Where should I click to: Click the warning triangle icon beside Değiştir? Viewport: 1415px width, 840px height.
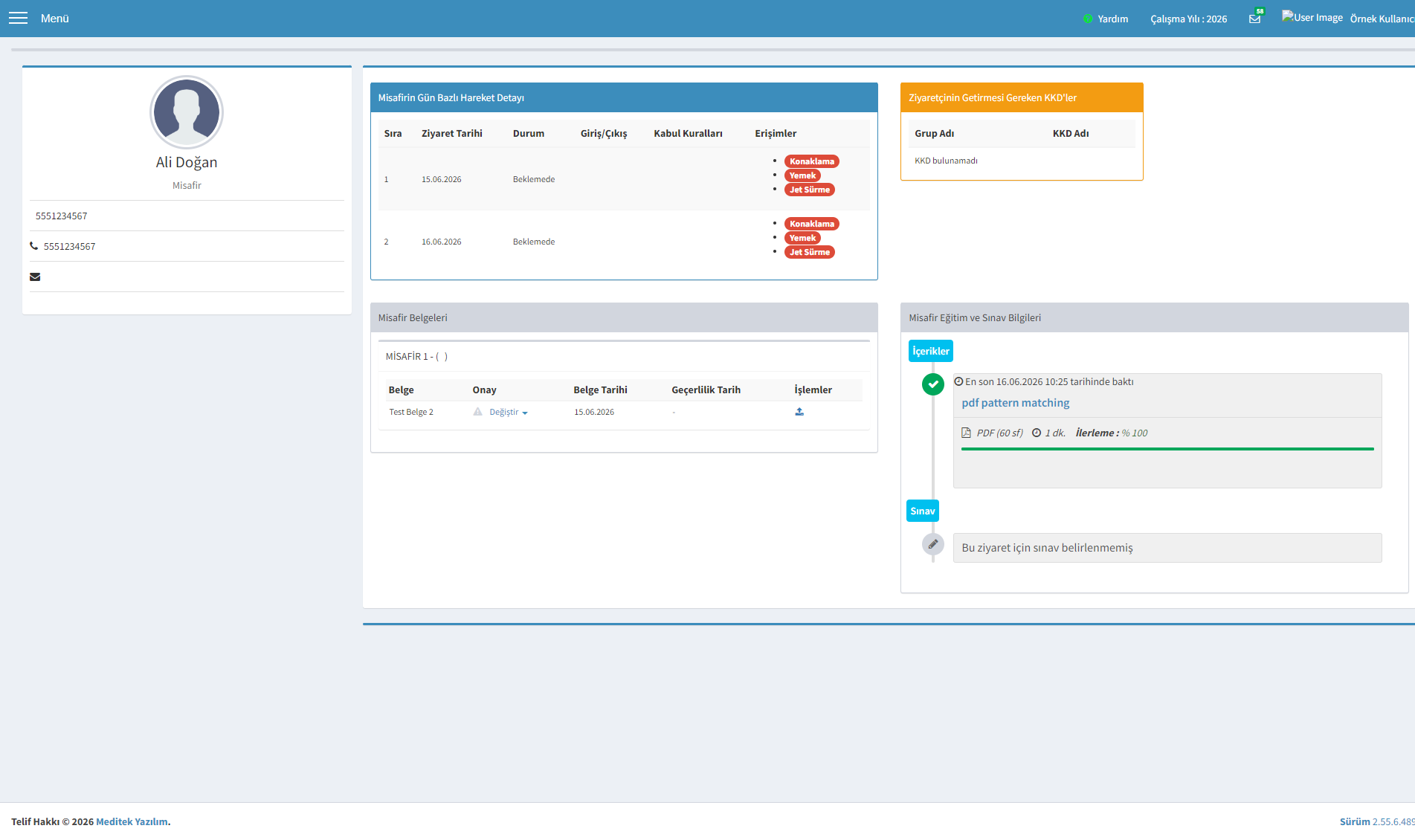[x=478, y=412]
